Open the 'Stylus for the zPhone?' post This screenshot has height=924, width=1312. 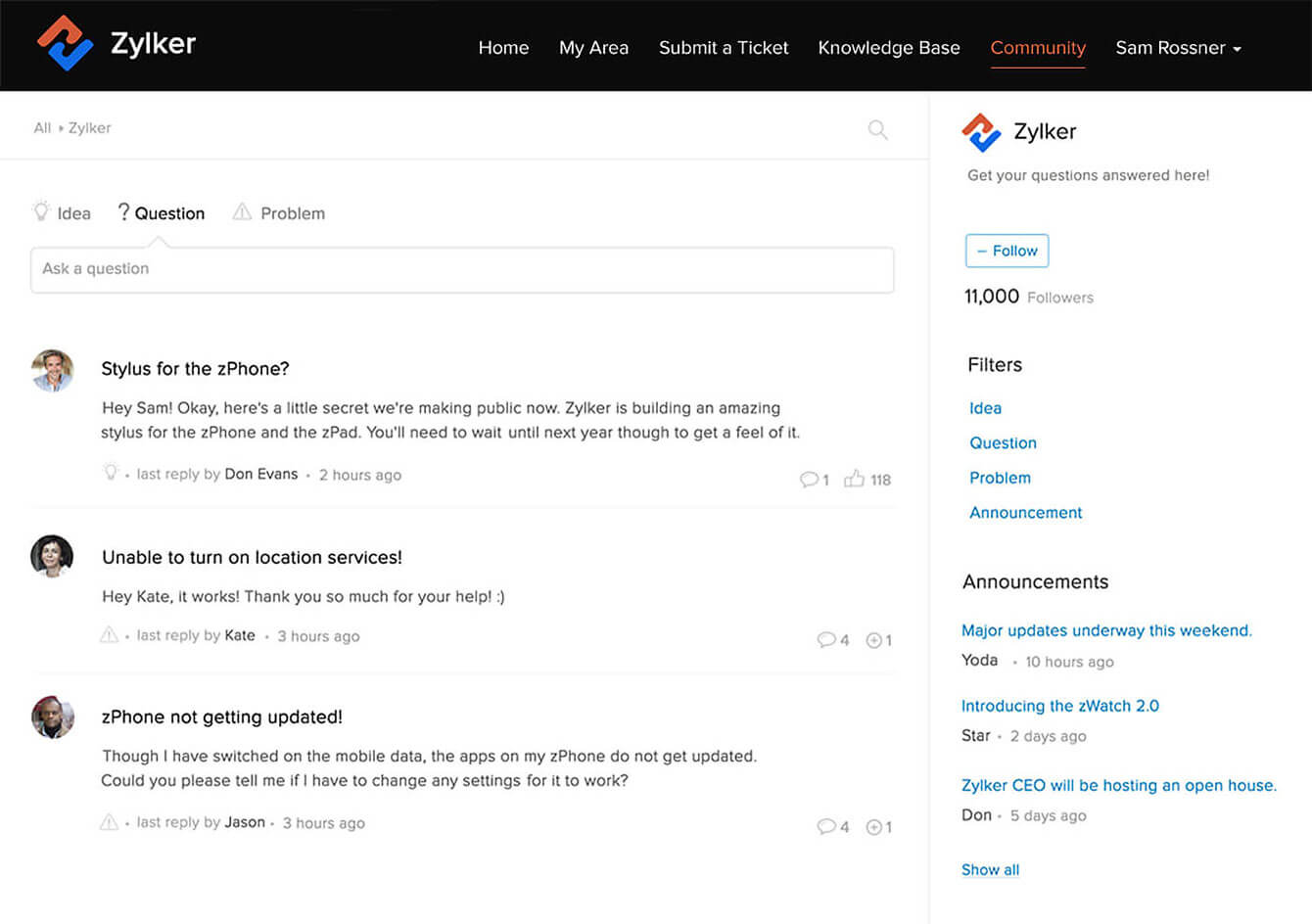click(196, 369)
